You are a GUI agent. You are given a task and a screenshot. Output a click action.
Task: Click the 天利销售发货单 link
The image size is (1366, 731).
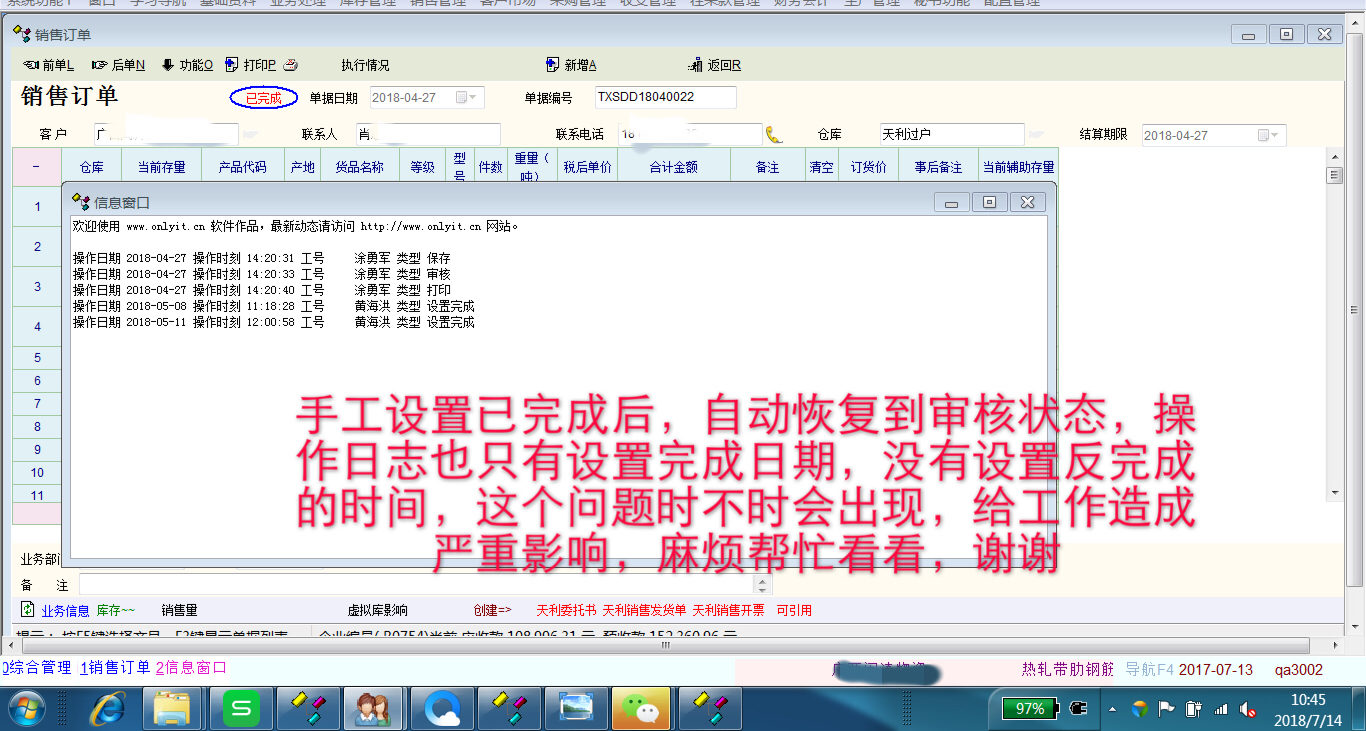644,610
